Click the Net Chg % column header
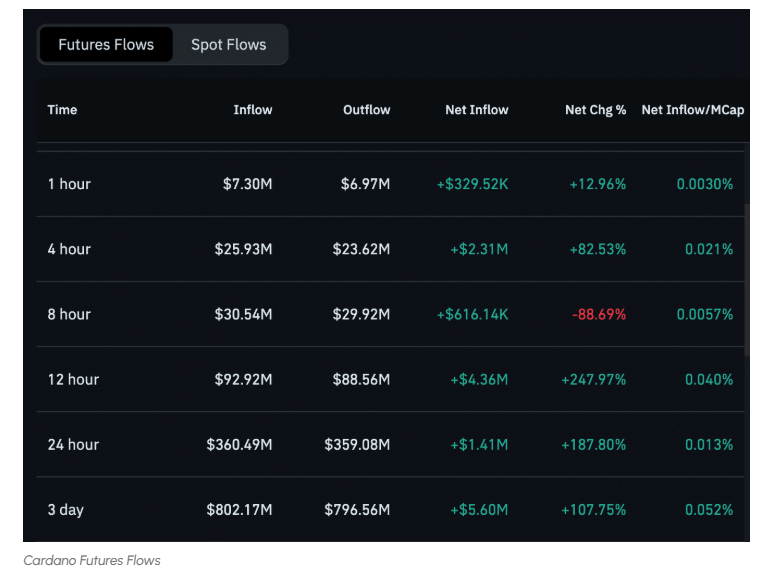 (595, 110)
